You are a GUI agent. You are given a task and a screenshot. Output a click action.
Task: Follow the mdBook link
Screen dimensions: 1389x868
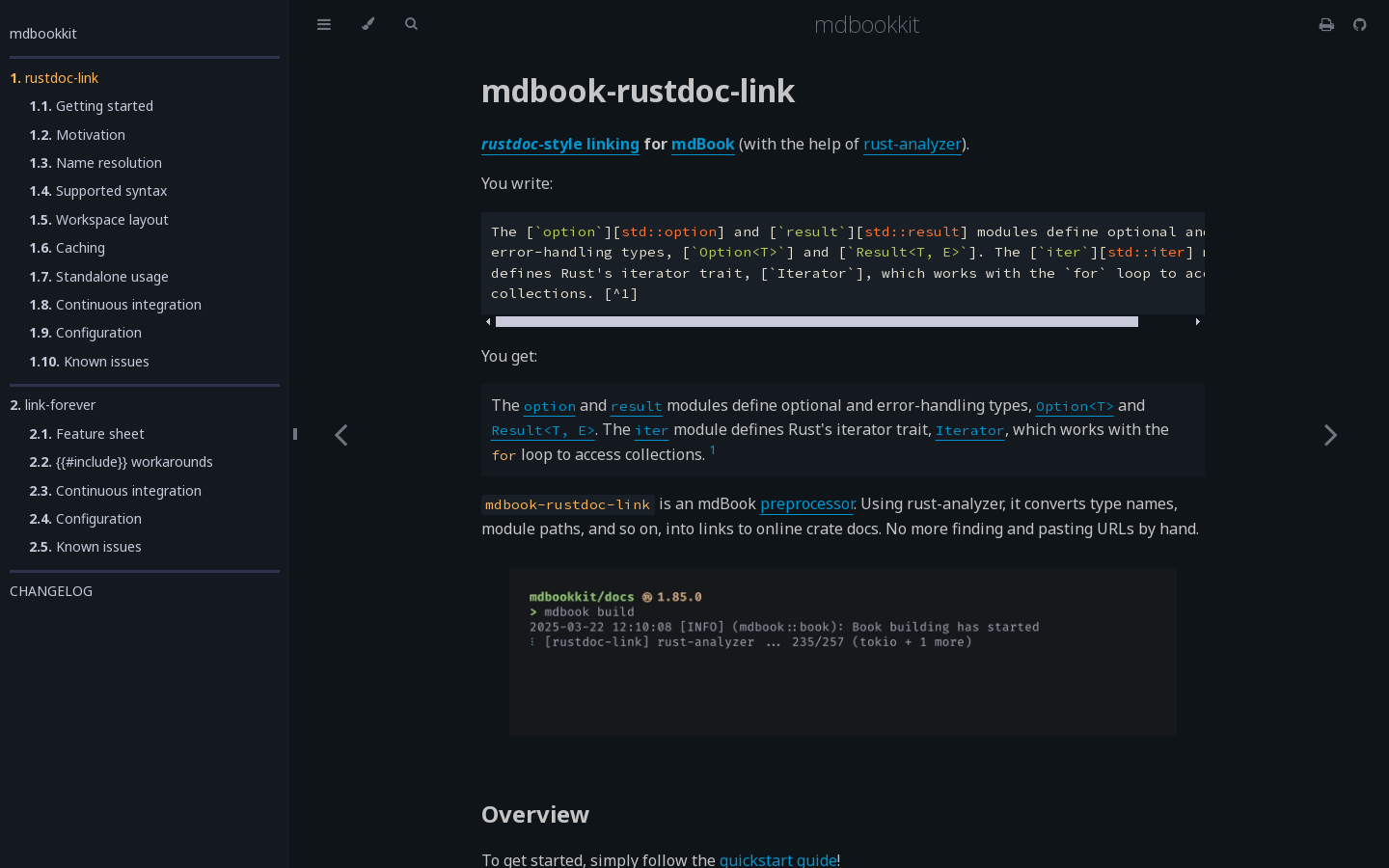coord(703,144)
